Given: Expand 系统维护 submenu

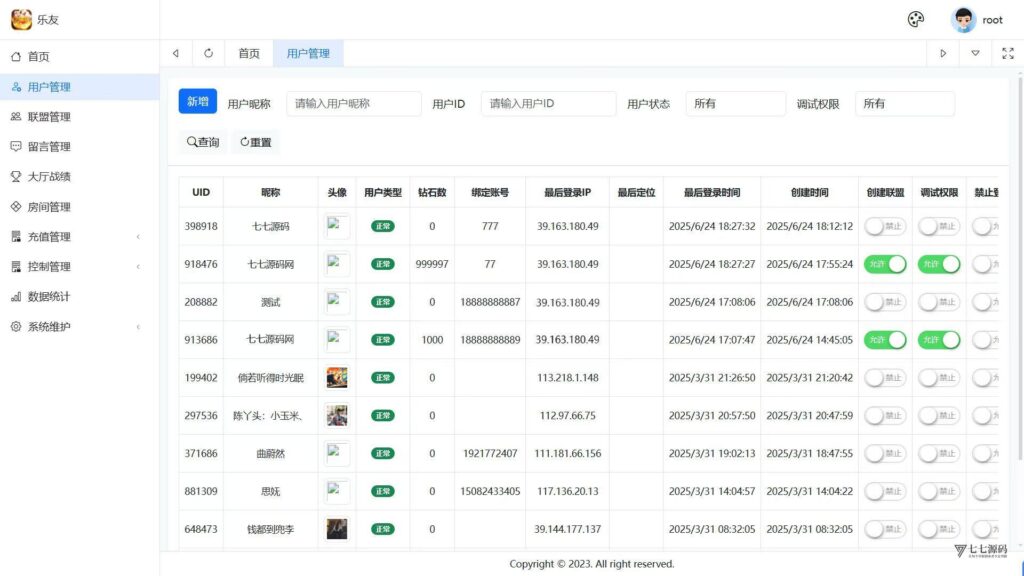Looking at the screenshot, I should 80,327.
